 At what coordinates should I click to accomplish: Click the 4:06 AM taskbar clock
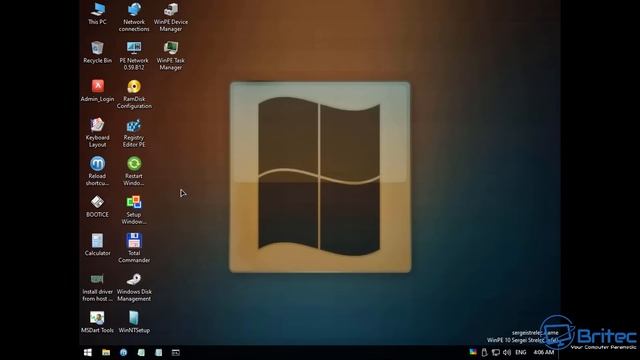tap(544, 352)
